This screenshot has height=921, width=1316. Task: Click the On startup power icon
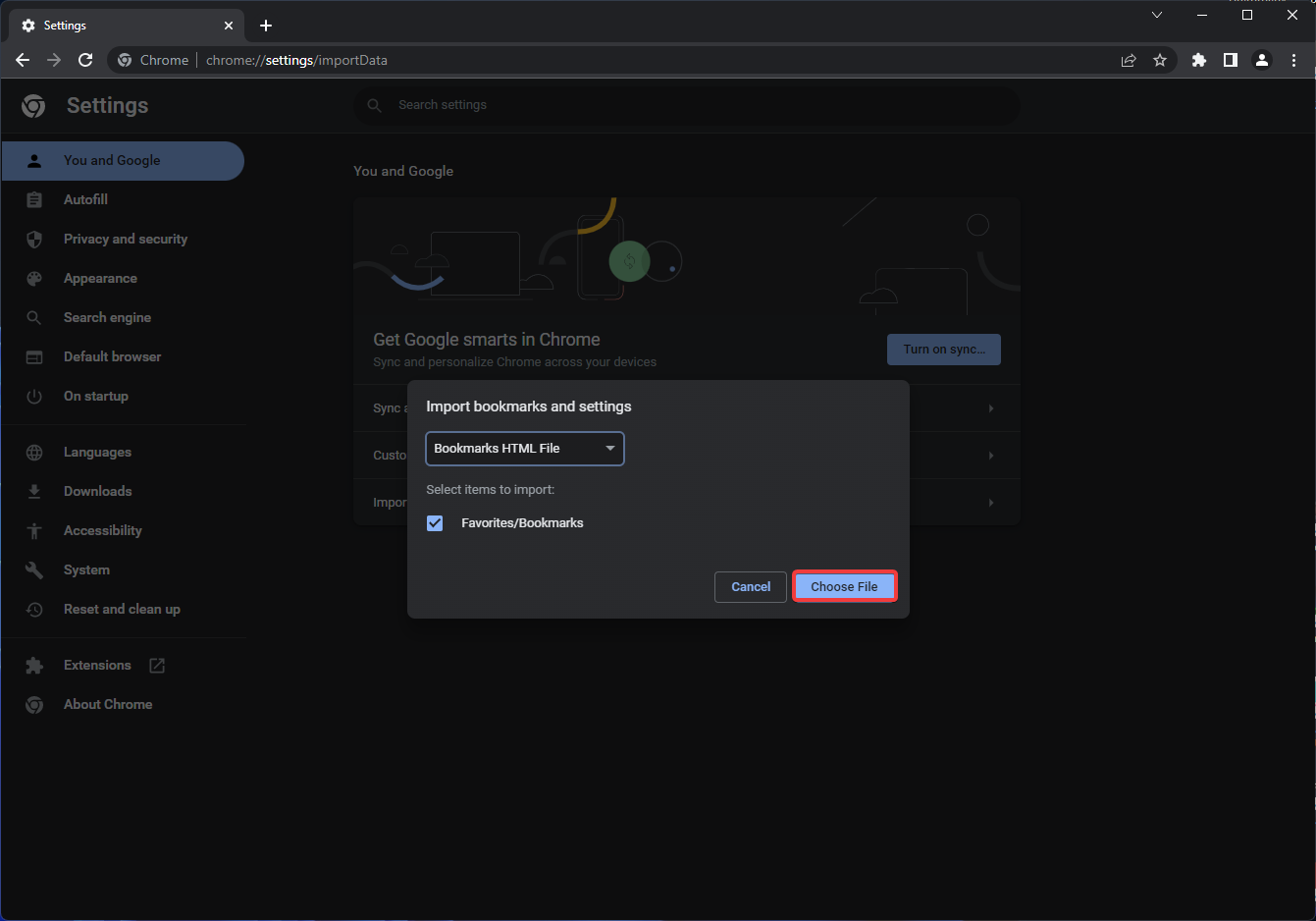pos(34,396)
